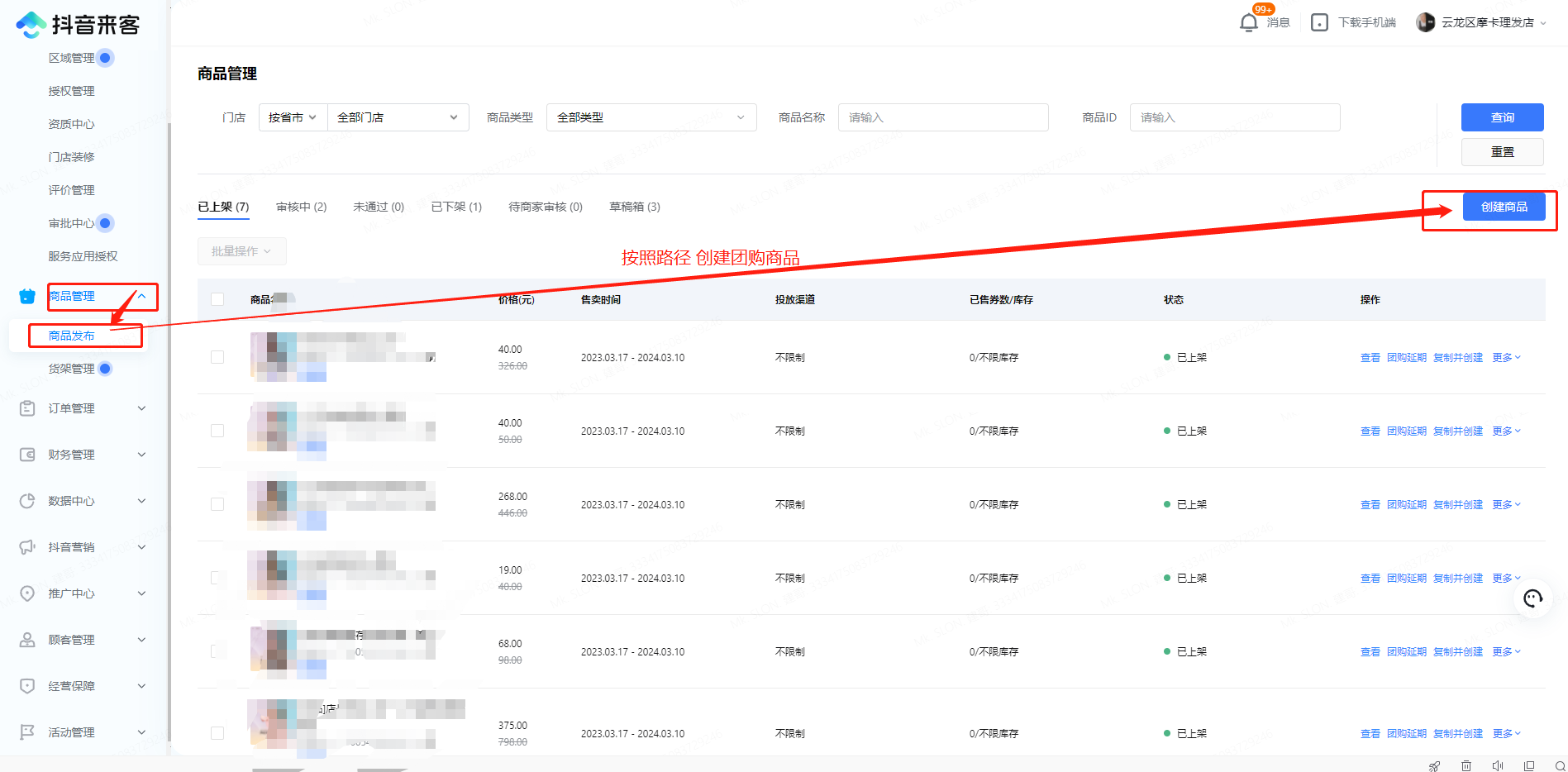Switch to the 审核中 (2) tab

click(x=301, y=207)
